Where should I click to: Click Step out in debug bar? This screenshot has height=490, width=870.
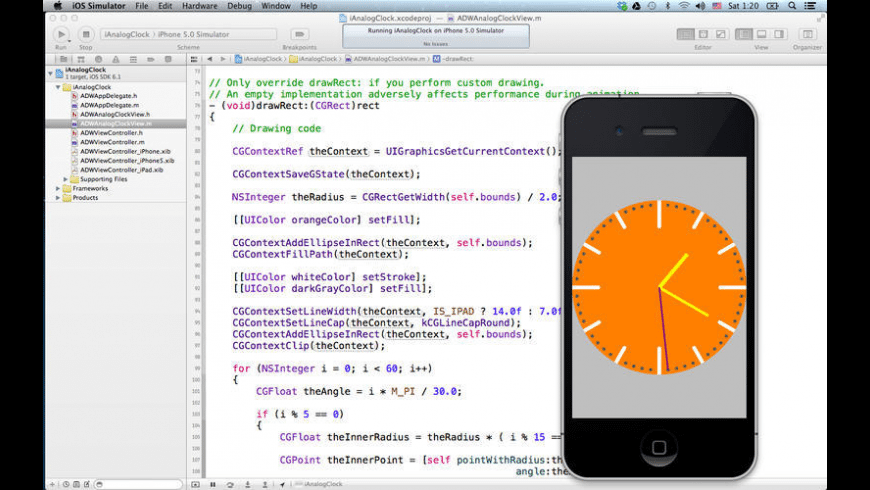coord(265,484)
